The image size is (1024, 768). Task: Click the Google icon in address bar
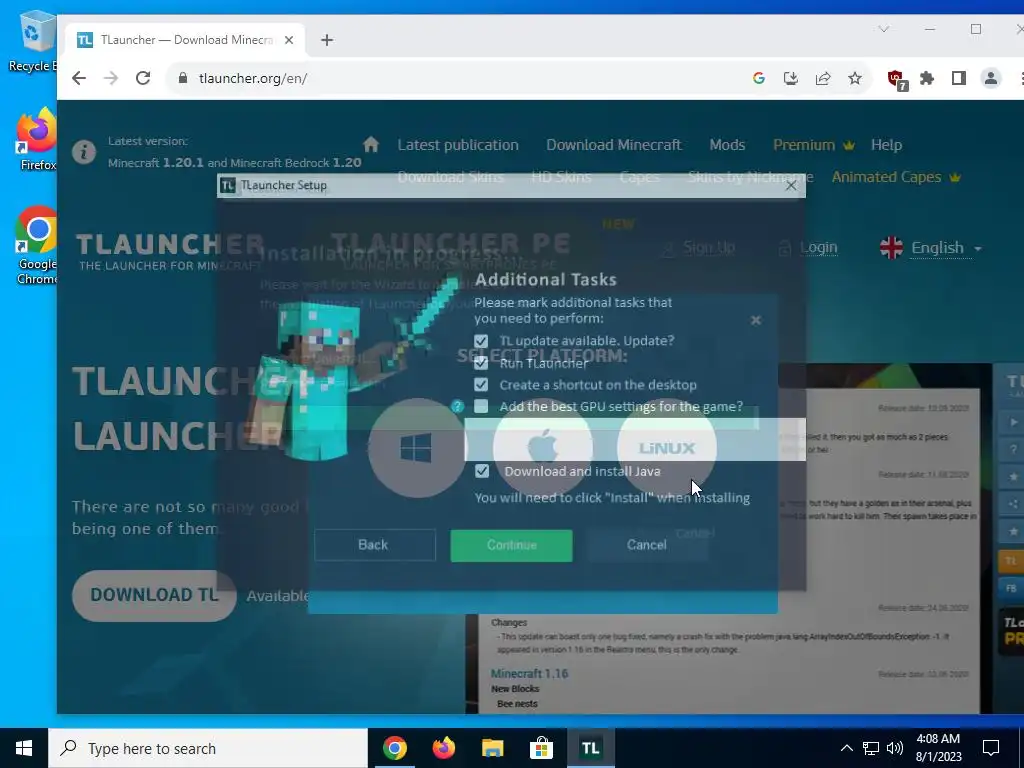(759, 78)
